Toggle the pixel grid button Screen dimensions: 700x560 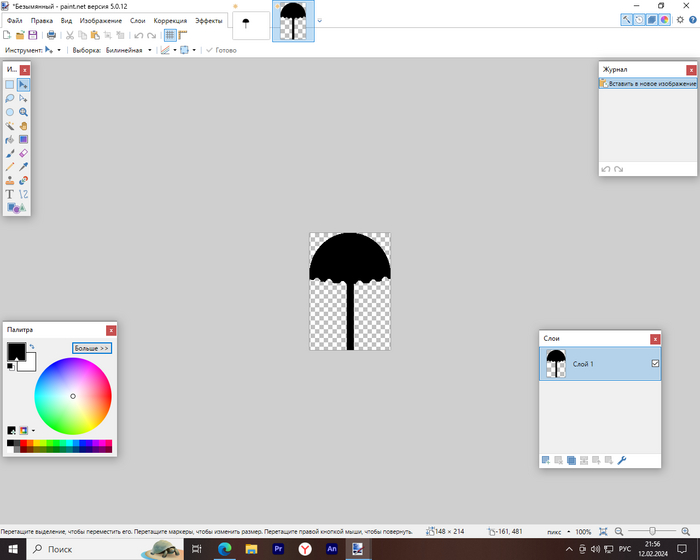[x=170, y=35]
